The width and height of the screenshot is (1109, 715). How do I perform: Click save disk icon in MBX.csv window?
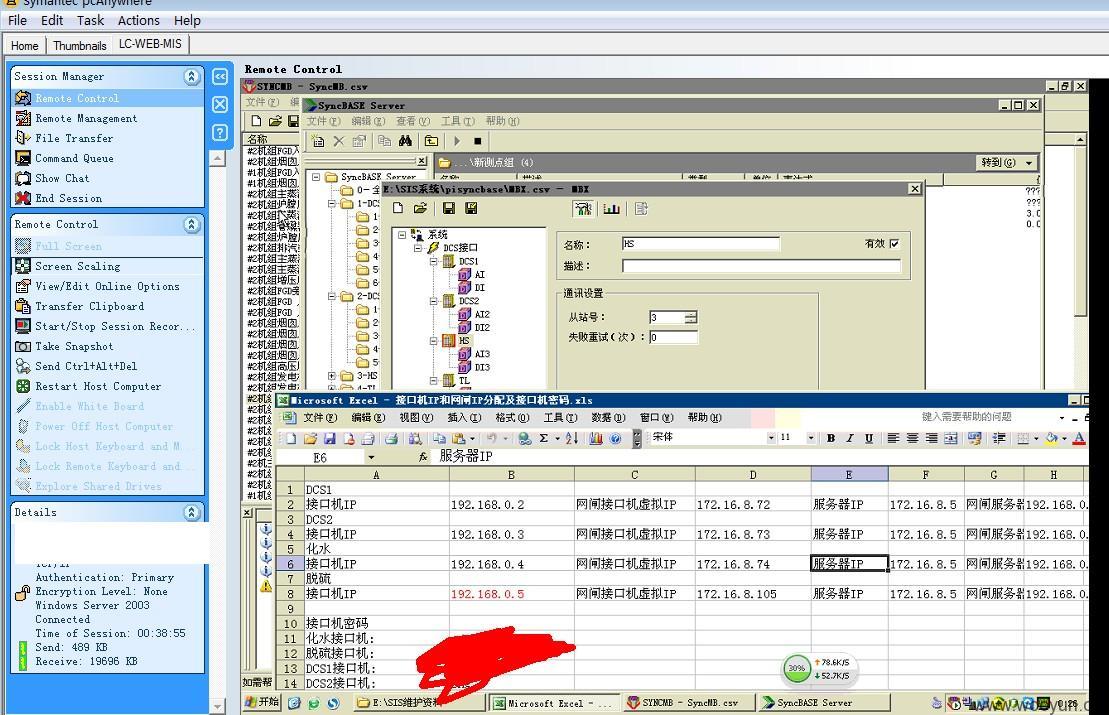point(448,208)
